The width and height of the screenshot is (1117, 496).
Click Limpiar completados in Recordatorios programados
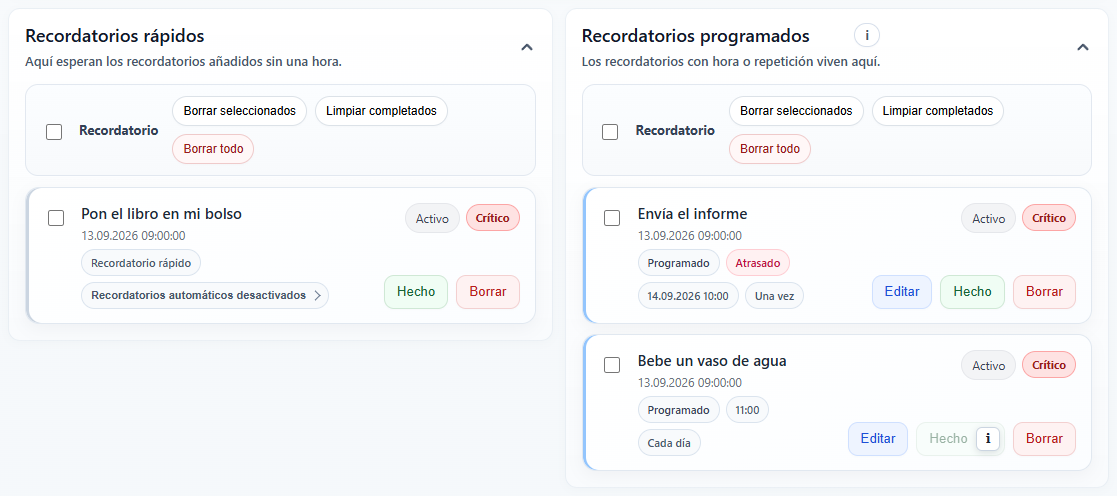click(937, 111)
